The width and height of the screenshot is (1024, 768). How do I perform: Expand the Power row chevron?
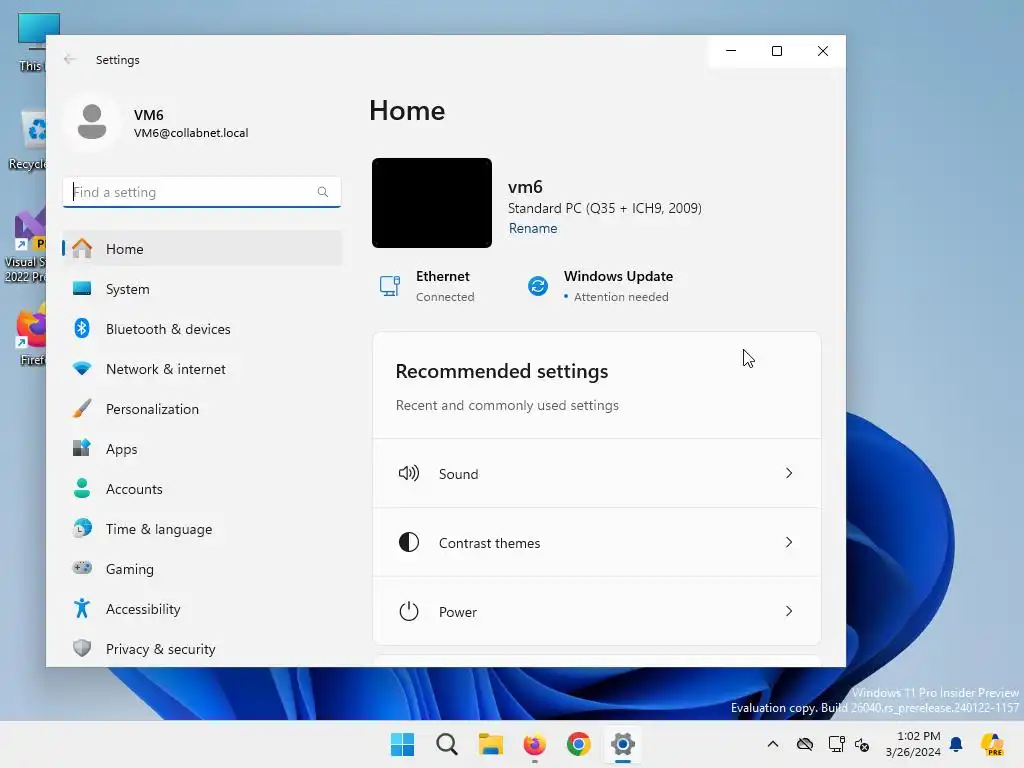[789, 611]
